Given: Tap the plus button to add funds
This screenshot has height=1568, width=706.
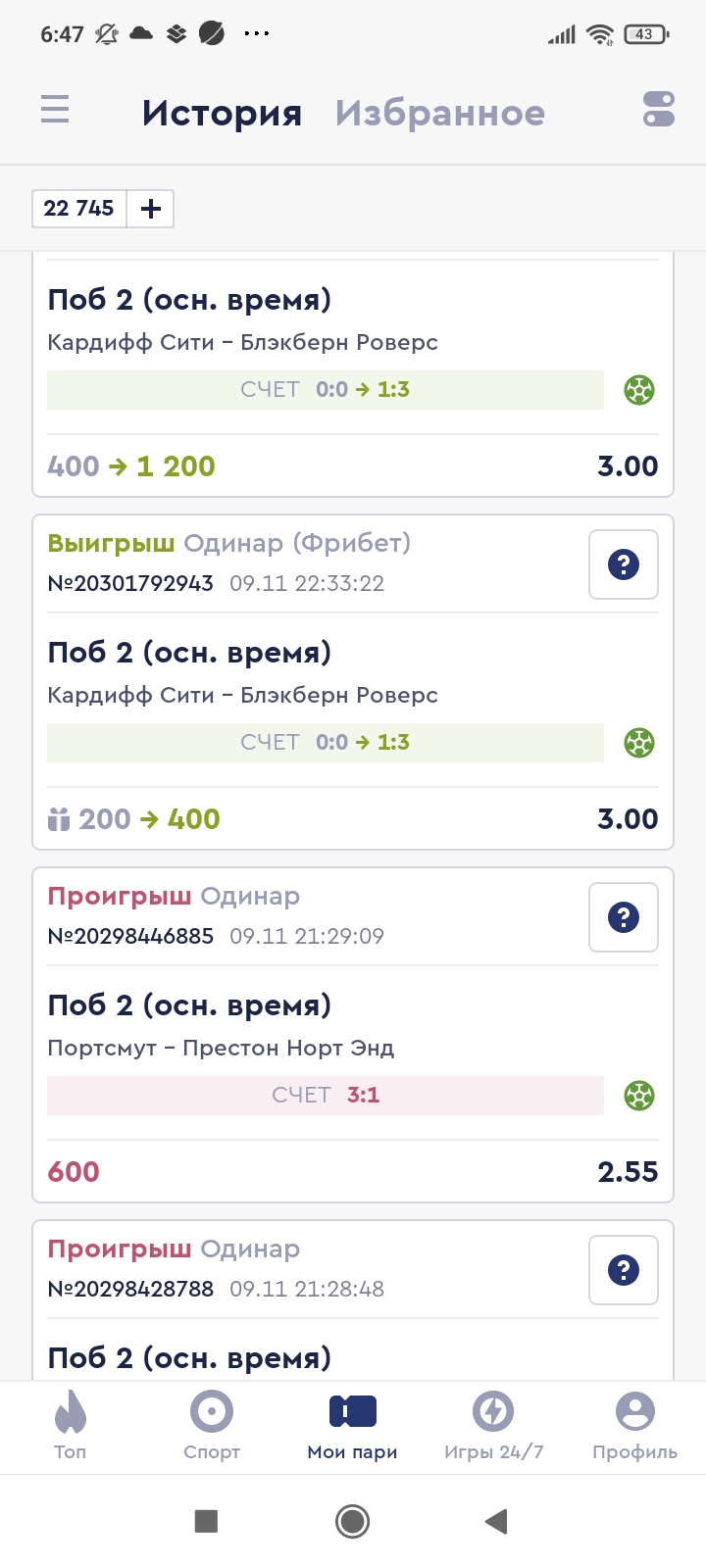Looking at the screenshot, I should pyautogui.click(x=151, y=209).
